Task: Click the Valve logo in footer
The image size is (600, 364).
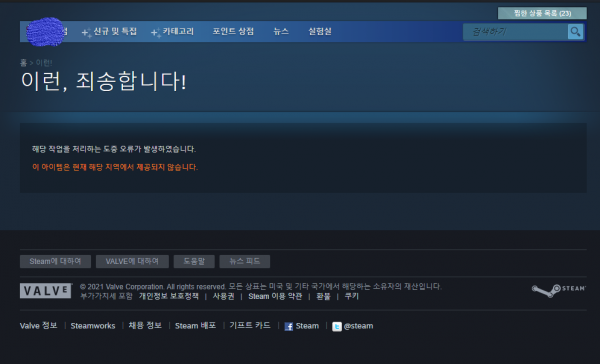Action: tap(46, 291)
